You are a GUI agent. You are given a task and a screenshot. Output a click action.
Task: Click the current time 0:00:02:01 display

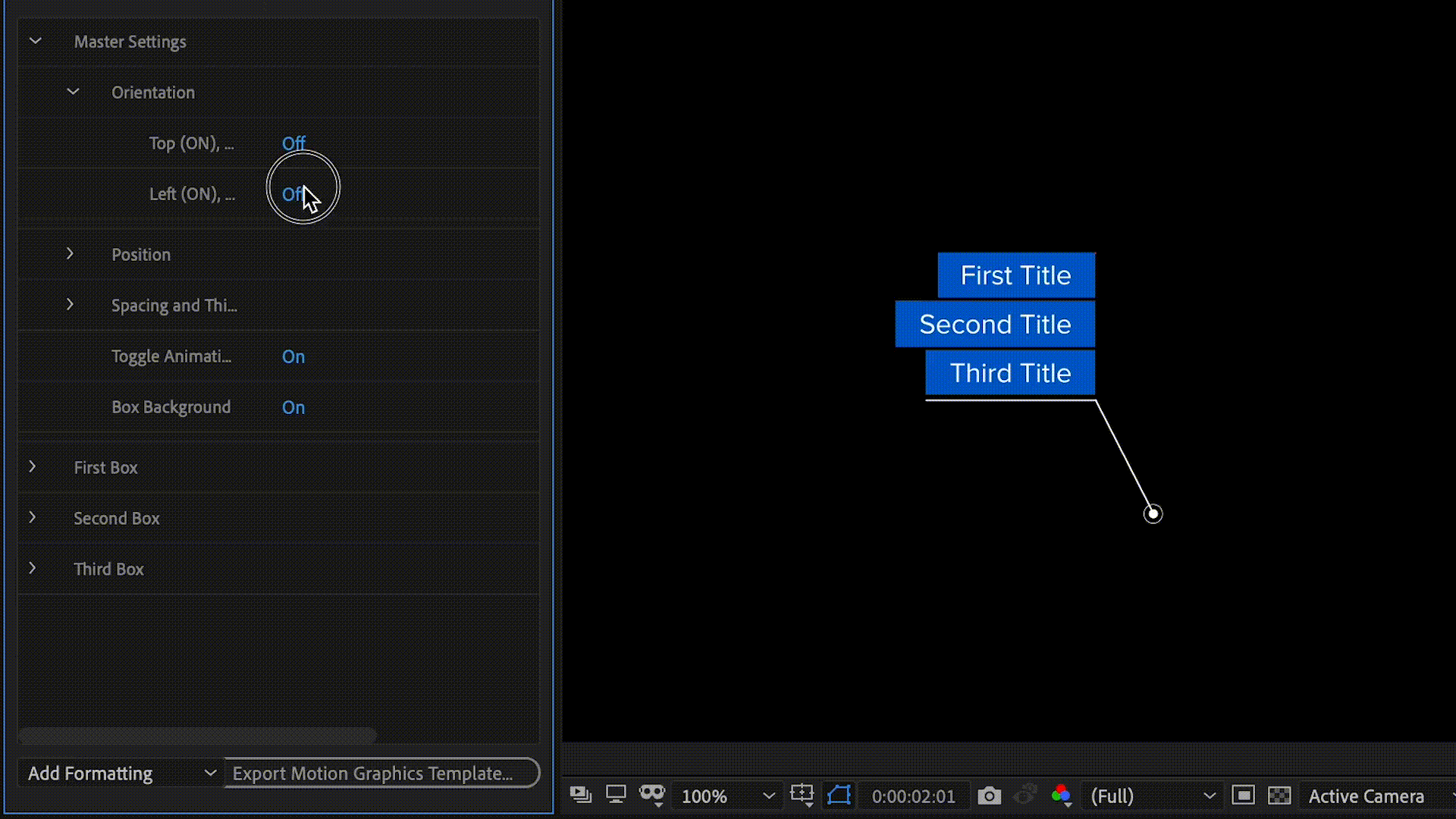click(x=913, y=796)
